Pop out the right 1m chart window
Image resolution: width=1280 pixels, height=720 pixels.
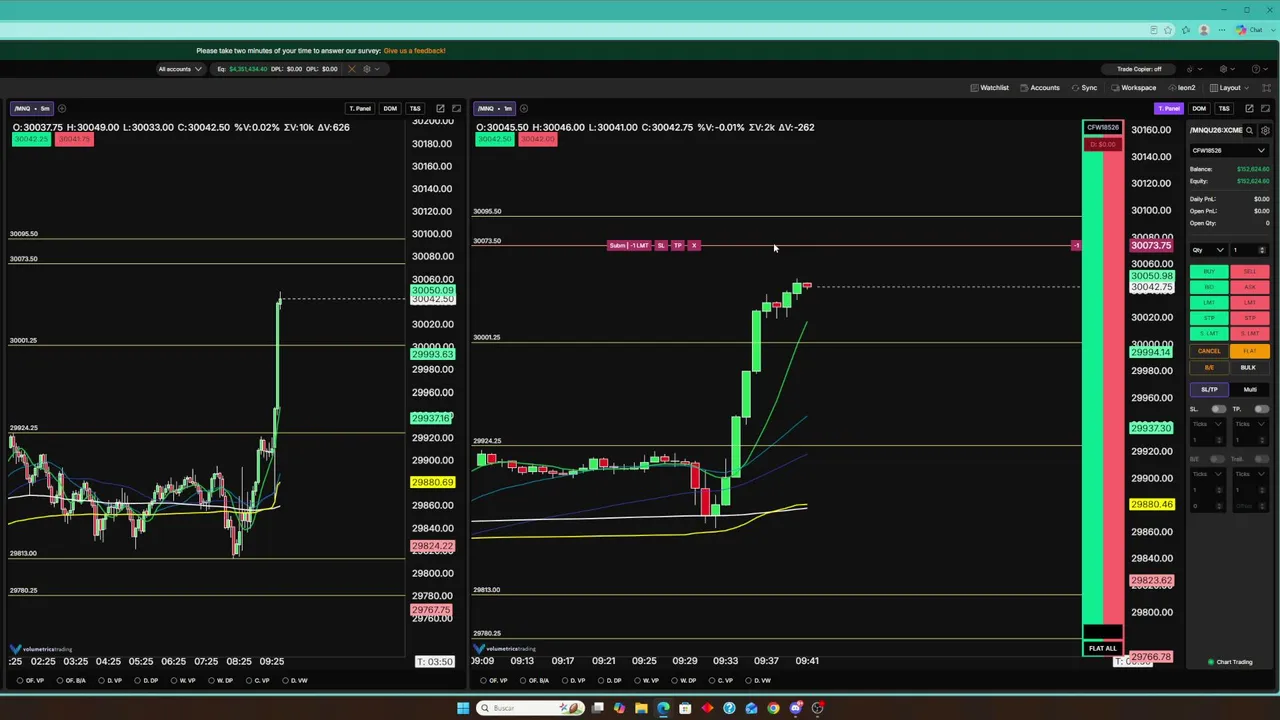tap(1249, 108)
